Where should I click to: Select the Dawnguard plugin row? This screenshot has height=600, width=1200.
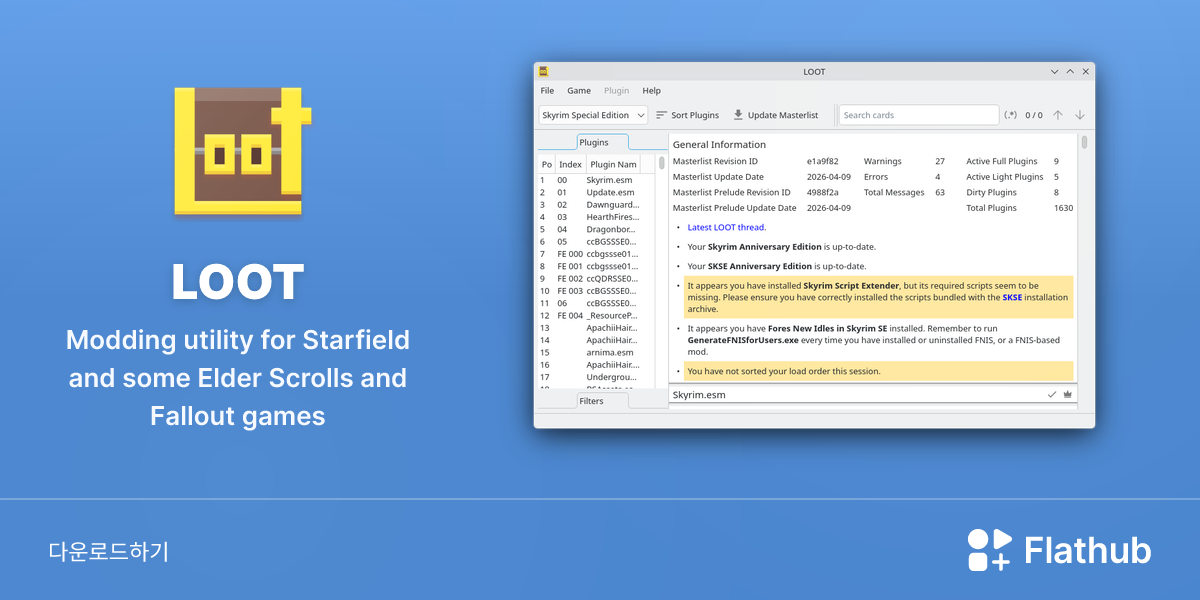point(596,205)
